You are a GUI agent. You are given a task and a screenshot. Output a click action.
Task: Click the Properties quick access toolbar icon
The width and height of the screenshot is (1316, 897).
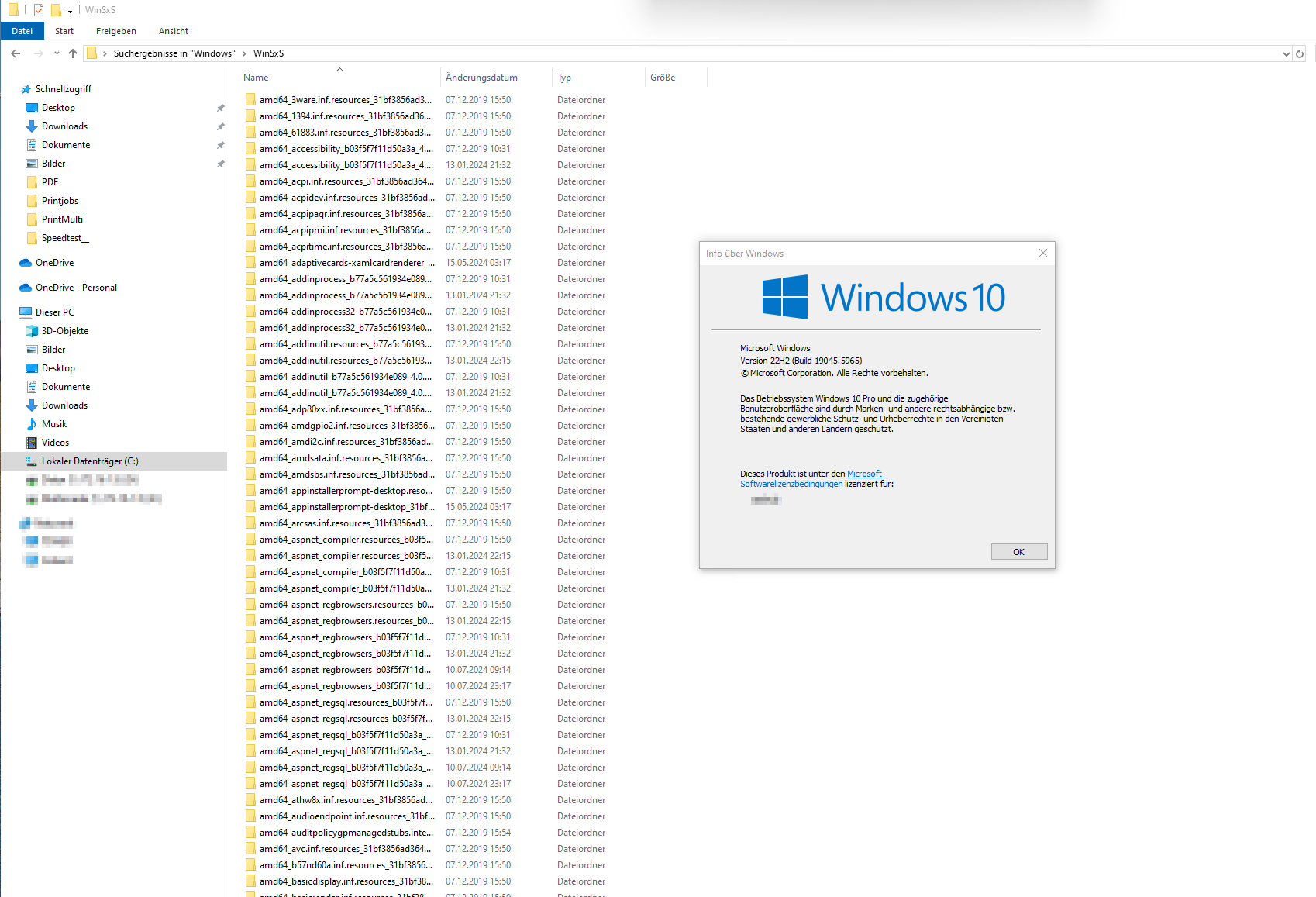click(38, 10)
